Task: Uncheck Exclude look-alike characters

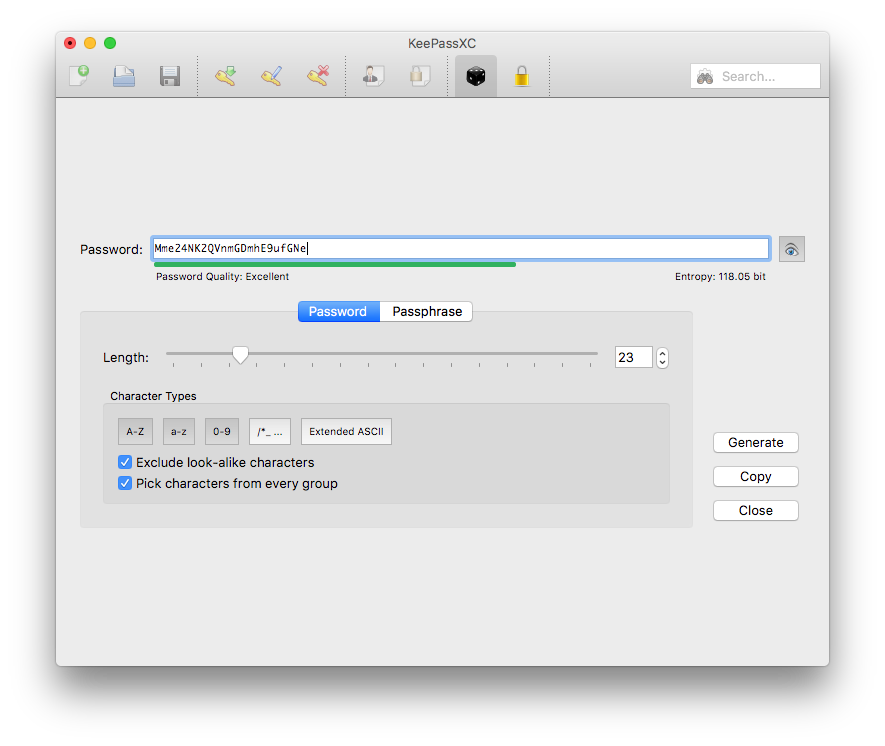Action: 125,462
